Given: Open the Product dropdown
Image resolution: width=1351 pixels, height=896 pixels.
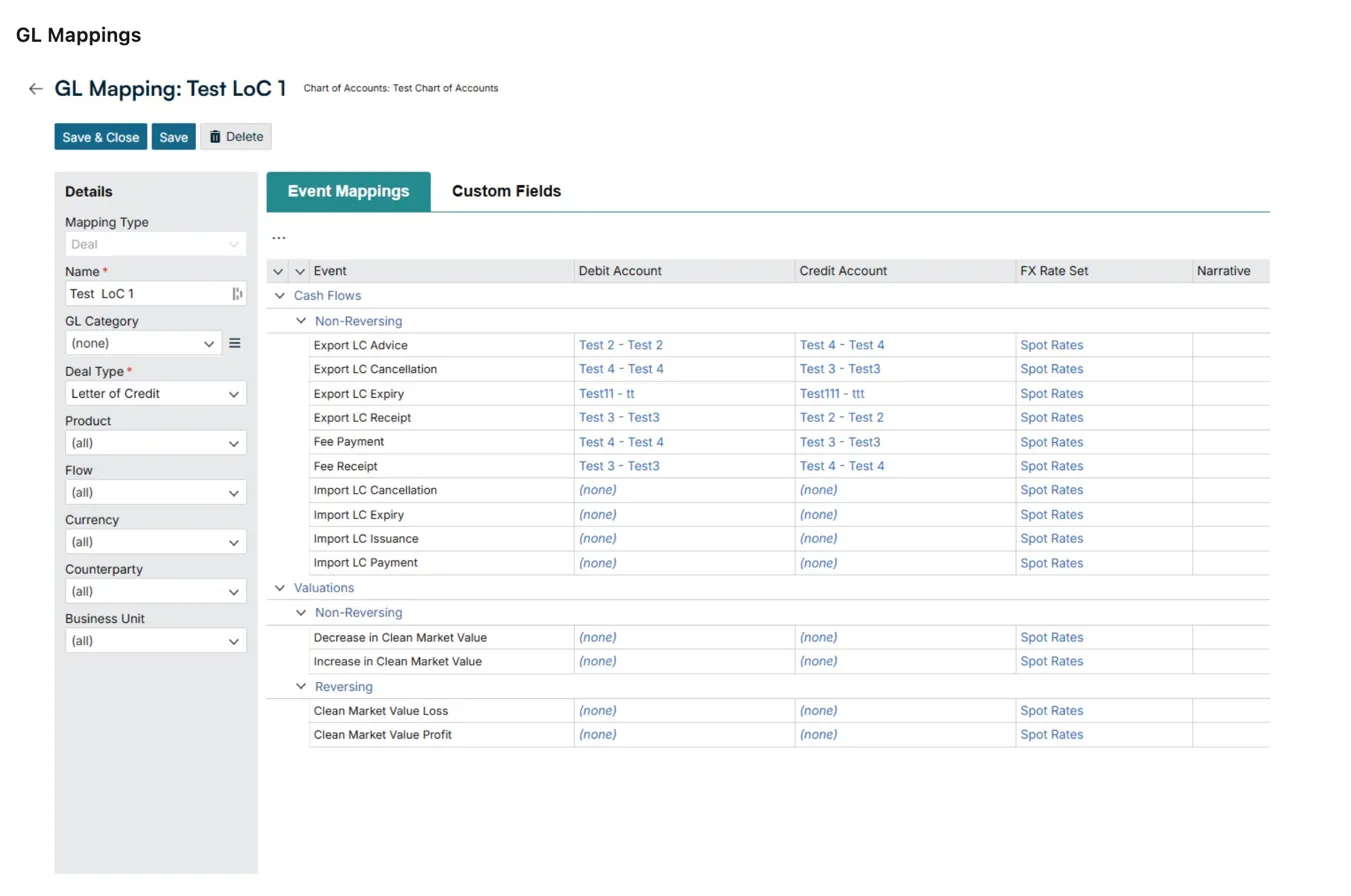Looking at the screenshot, I should (156, 443).
